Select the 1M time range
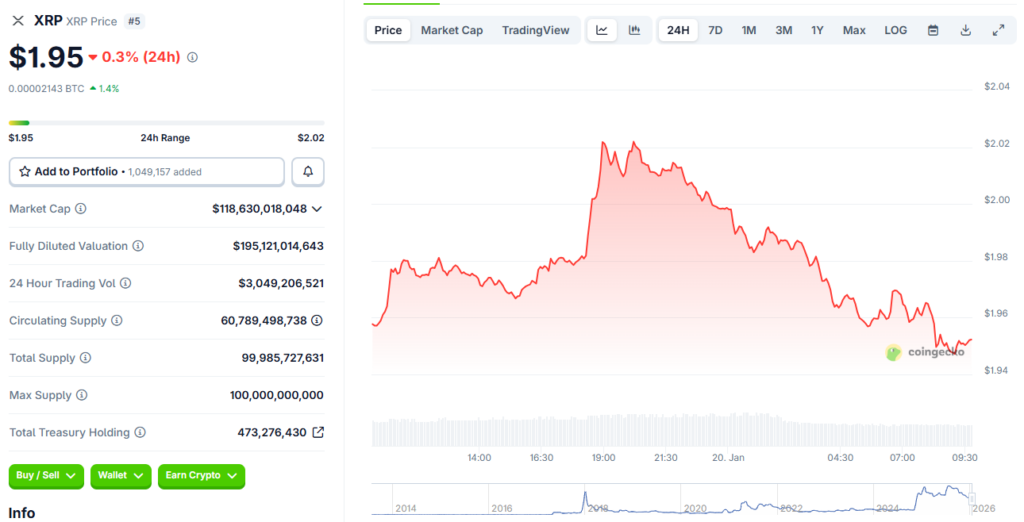Viewport: 1024px width, 522px height. [x=748, y=30]
